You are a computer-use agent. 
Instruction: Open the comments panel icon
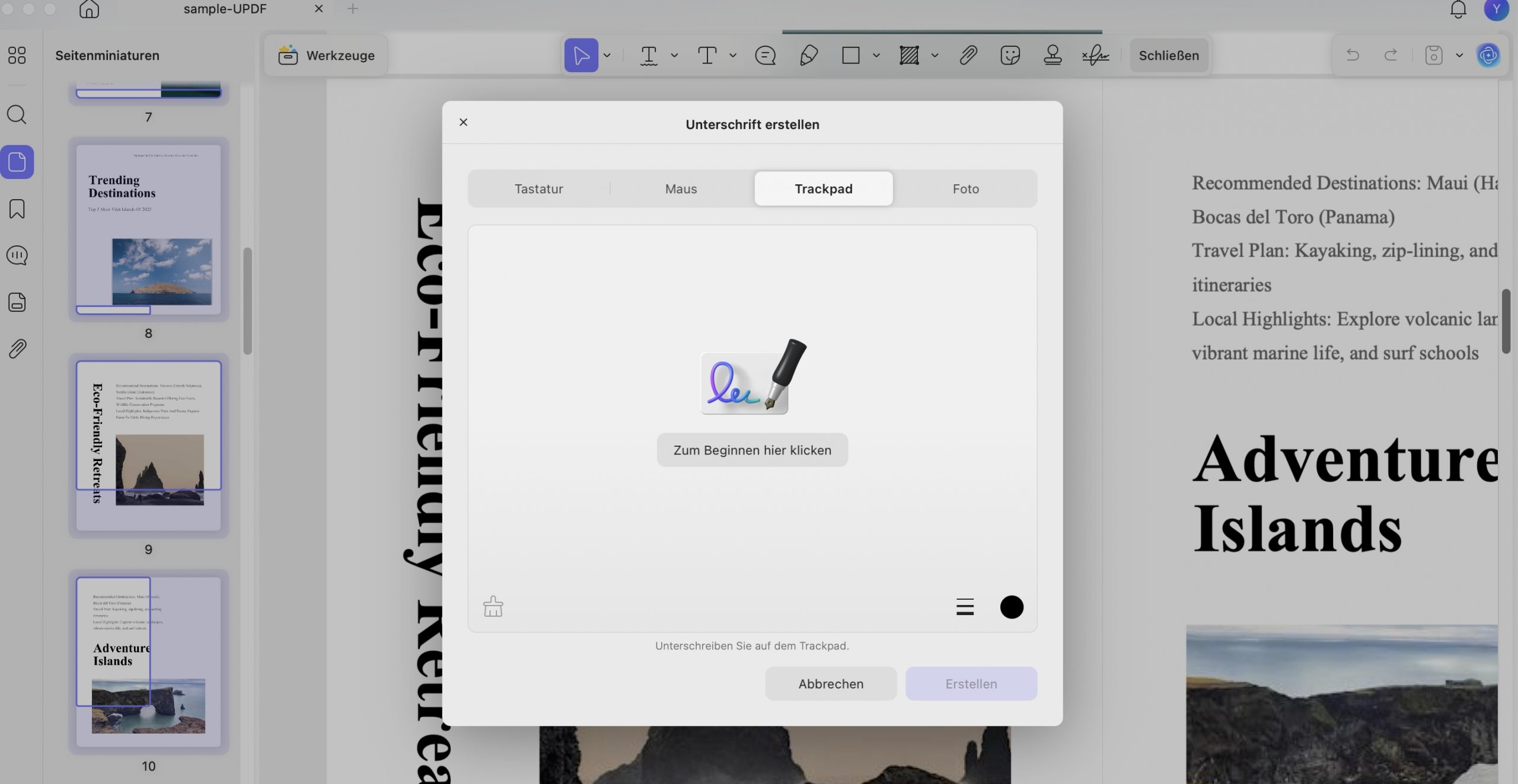click(17, 255)
